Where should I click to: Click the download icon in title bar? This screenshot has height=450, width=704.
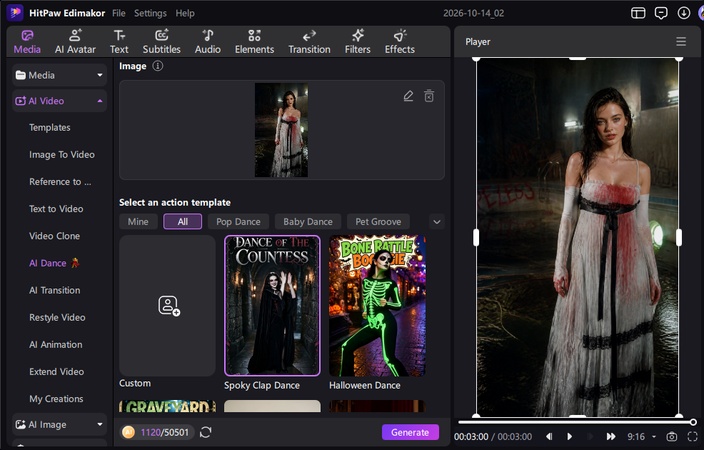coord(683,13)
